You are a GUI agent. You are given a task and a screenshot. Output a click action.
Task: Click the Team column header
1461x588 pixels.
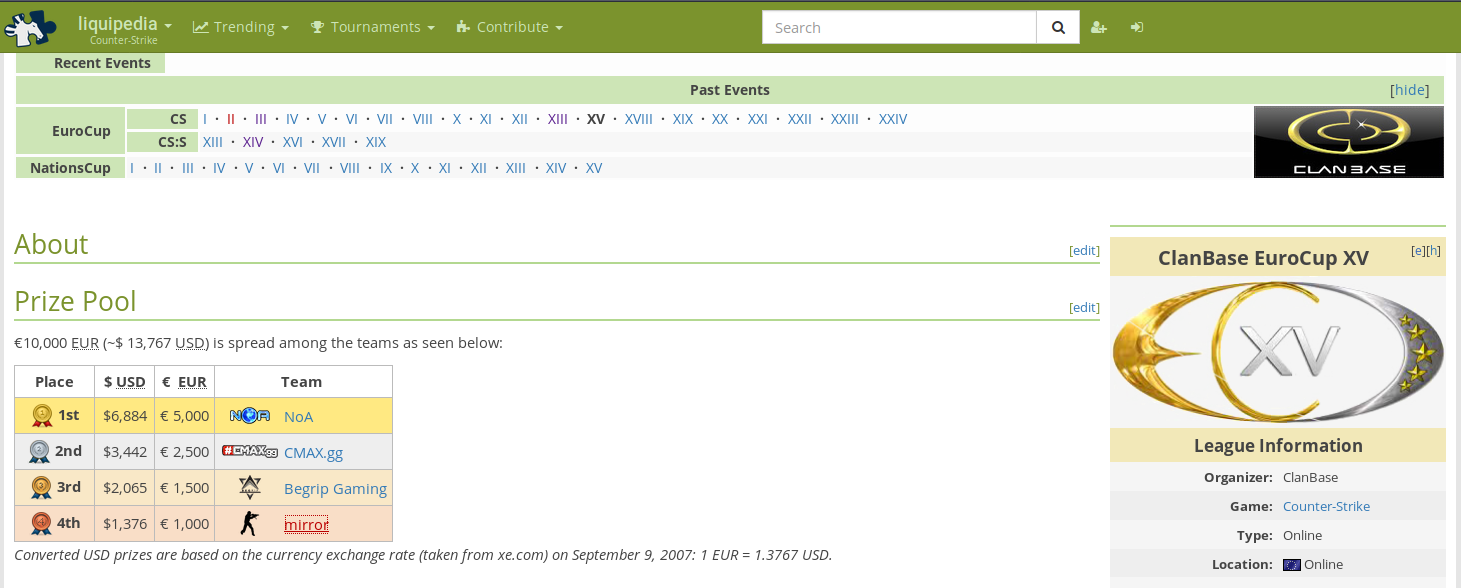pyautogui.click(x=302, y=382)
